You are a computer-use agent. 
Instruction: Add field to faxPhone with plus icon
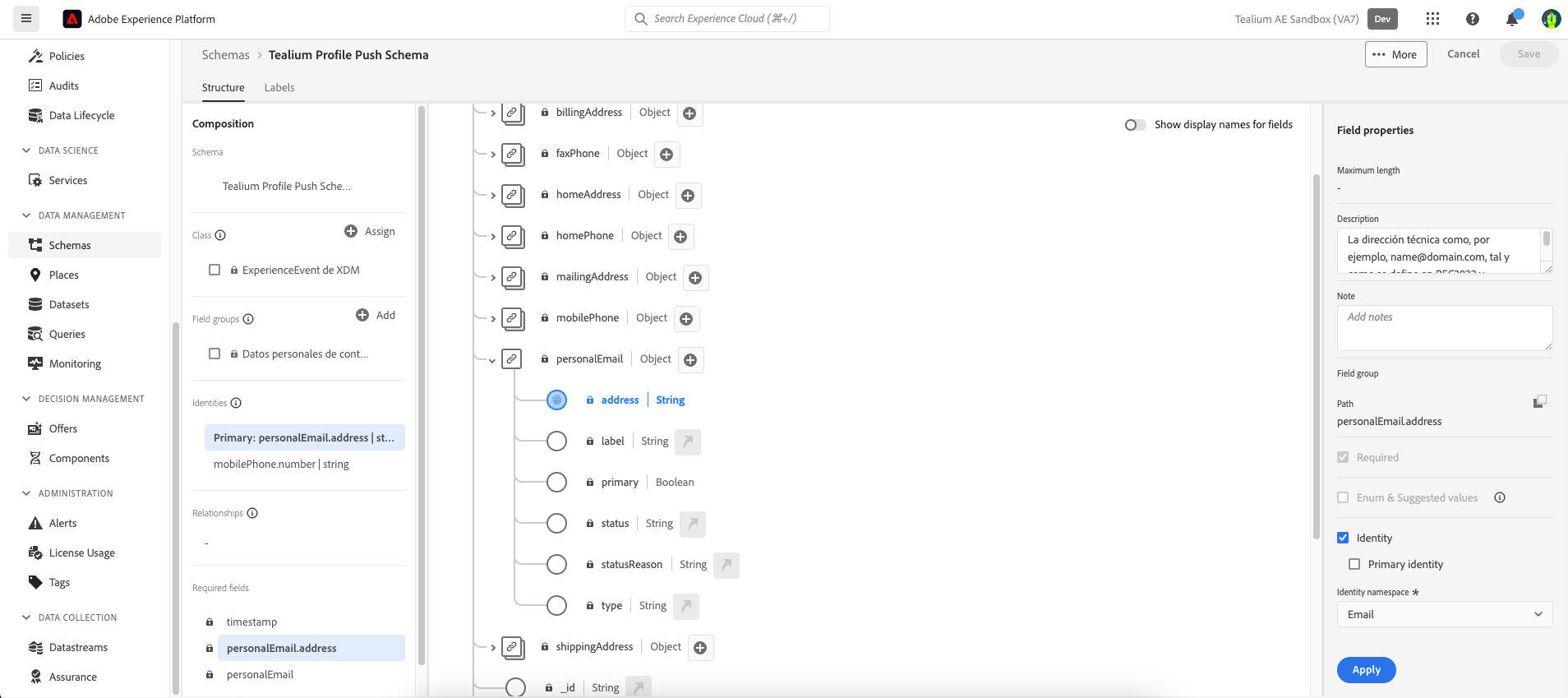point(666,154)
